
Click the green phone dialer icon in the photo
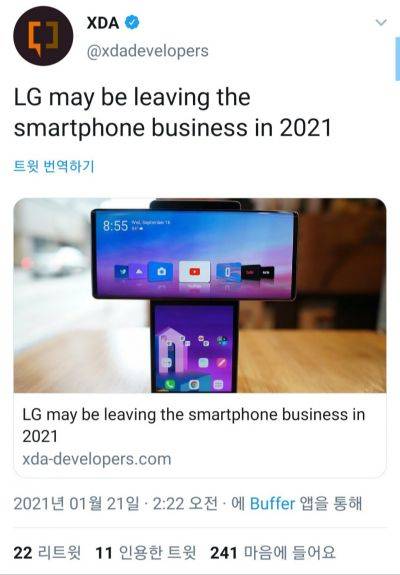point(169,384)
